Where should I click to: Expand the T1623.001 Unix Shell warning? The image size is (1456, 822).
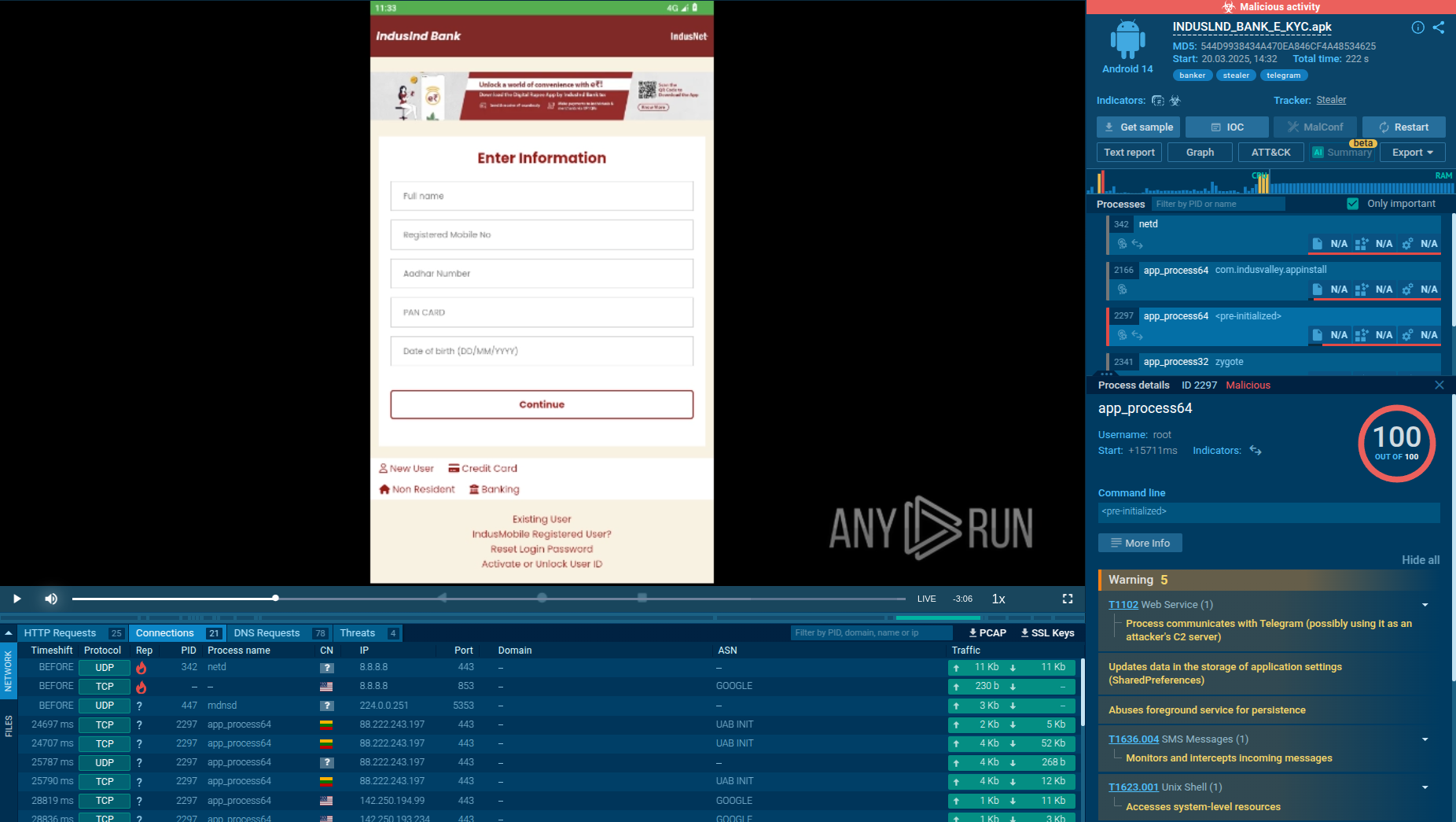tap(1425, 787)
